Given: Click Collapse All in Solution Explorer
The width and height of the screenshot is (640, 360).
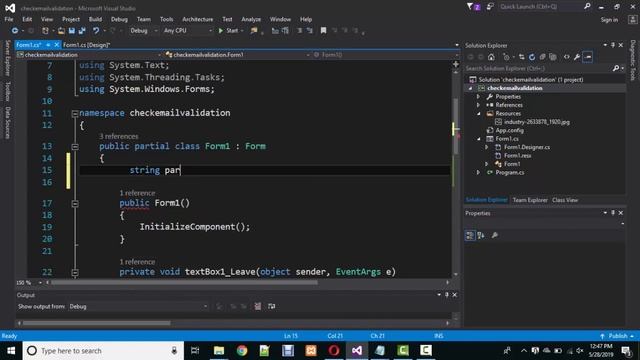Looking at the screenshot, I should (542, 57).
